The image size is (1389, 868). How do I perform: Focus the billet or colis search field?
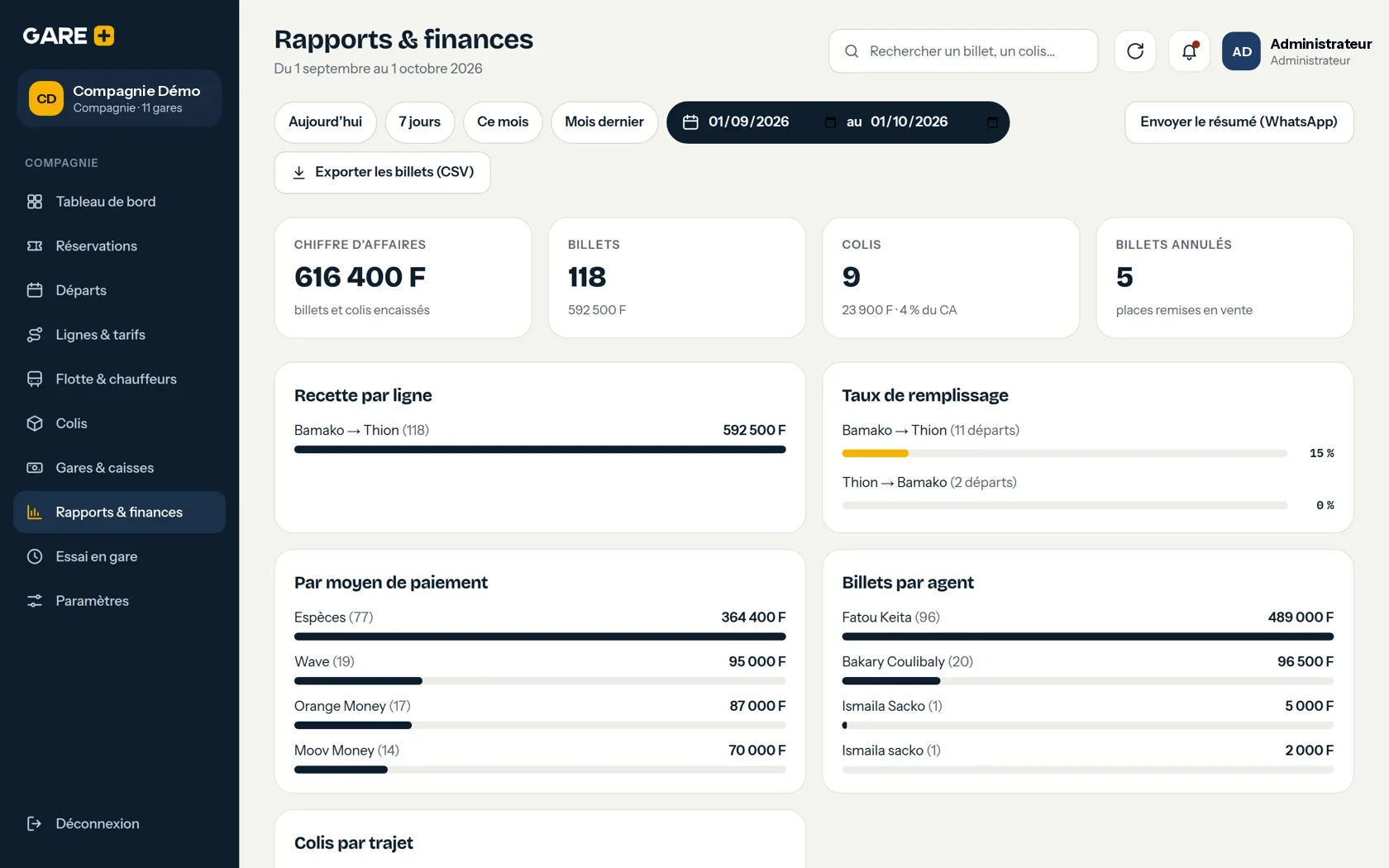click(x=963, y=51)
